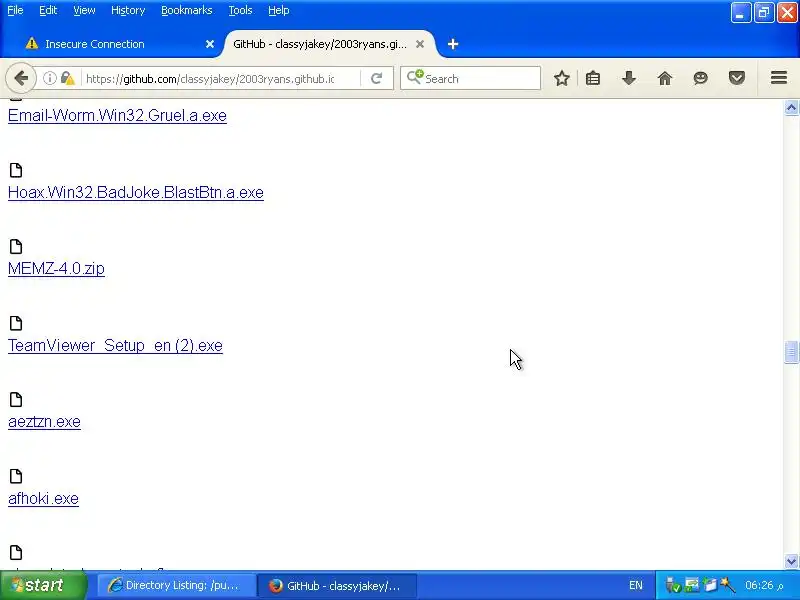Open Hoax.Win32.BadJoke.BlastBtn.a.exe link
Screen dimensions: 800x600
click(136, 193)
